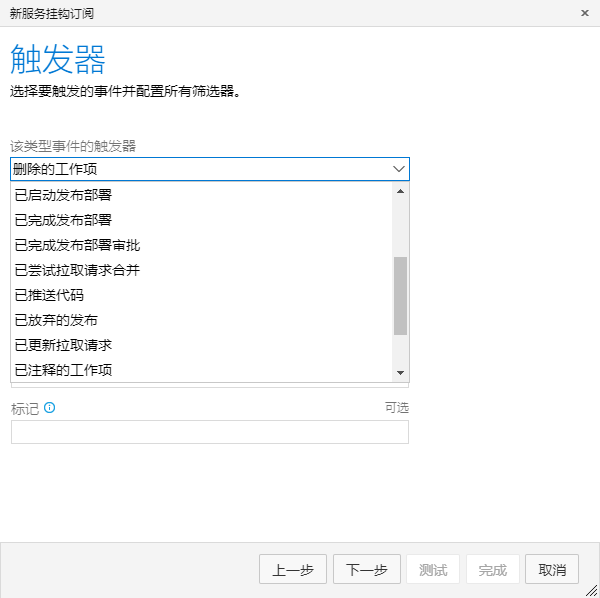The height and width of the screenshot is (598, 600).
Task: Select 已启动发布部署 from the list
Action: click(201, 195)
